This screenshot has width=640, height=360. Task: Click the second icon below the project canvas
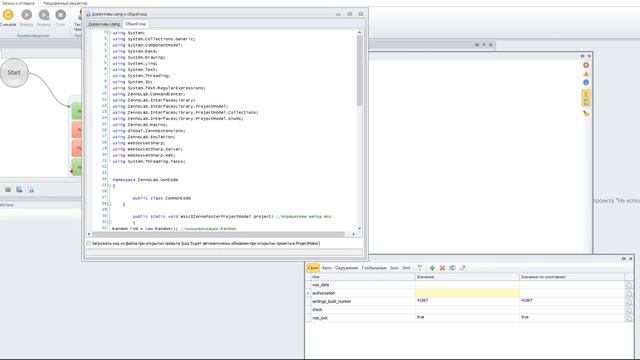click(19, 189)
